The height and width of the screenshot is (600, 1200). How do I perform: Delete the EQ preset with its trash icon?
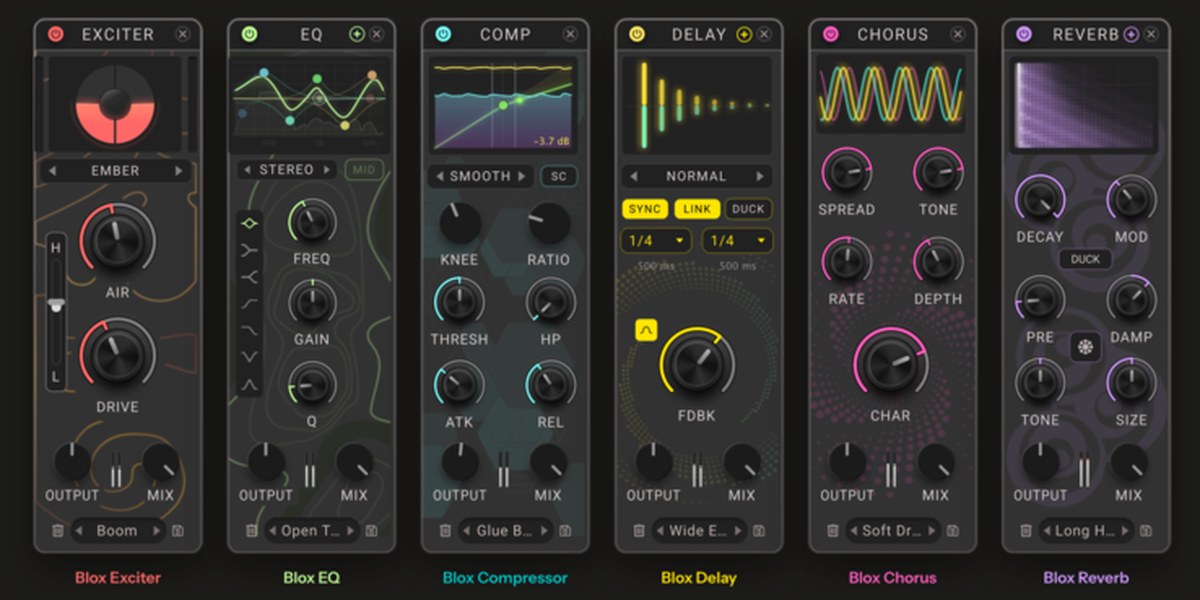point(251,531)
